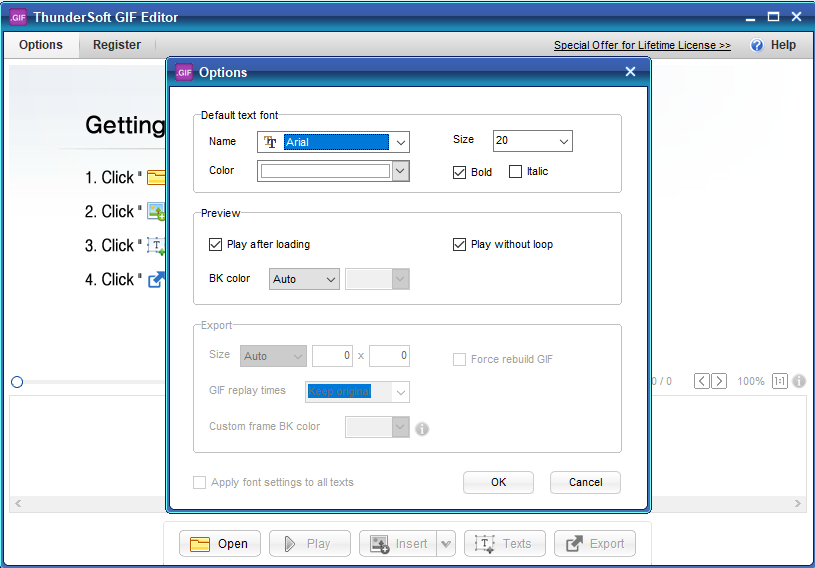Expand the text Color dropdown arrow
Screen dimensions: 815x568
[400, 171]
